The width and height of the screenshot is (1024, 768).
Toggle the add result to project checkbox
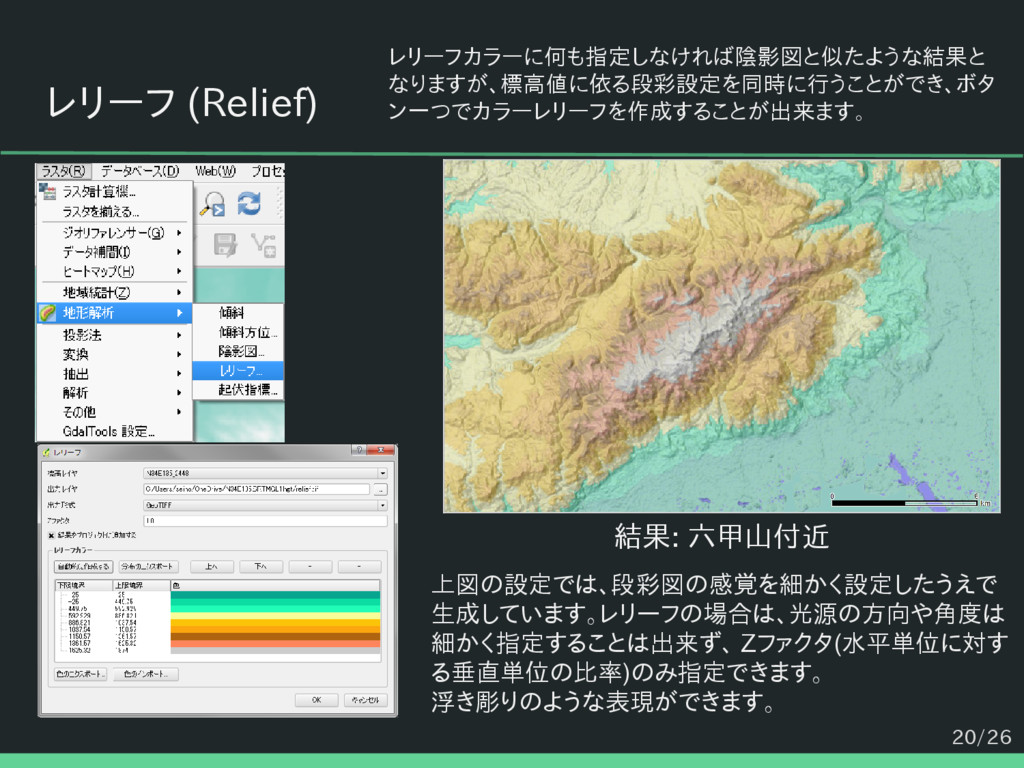[51, 536]
